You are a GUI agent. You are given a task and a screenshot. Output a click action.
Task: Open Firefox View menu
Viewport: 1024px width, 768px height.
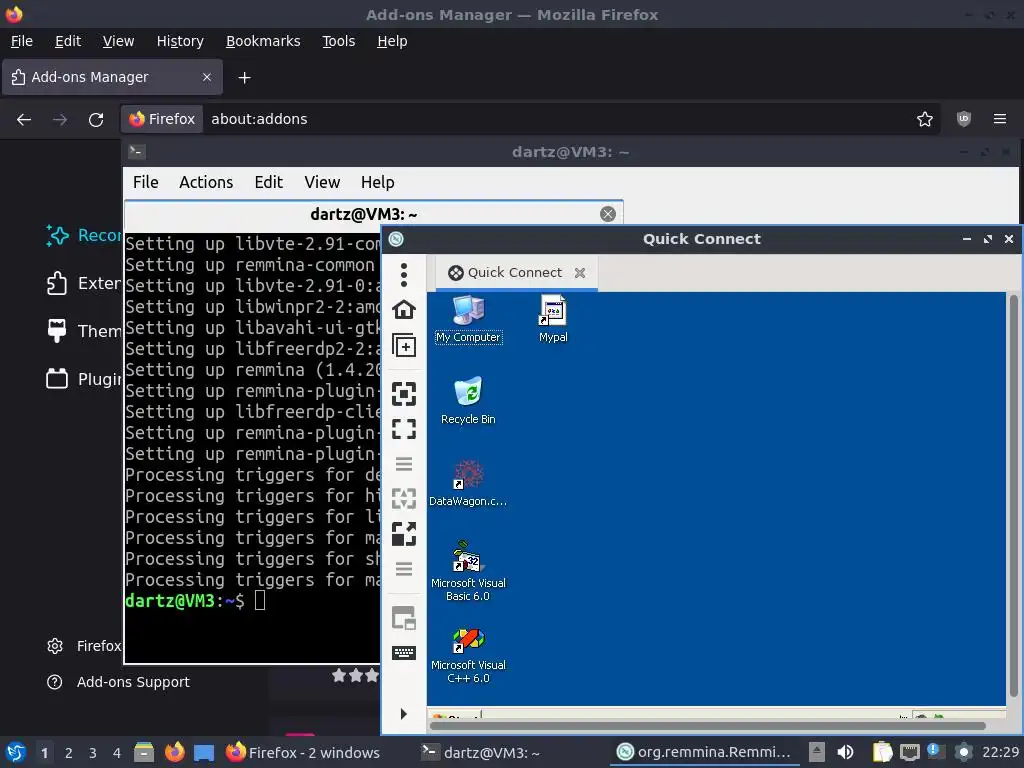pos(118,41)
